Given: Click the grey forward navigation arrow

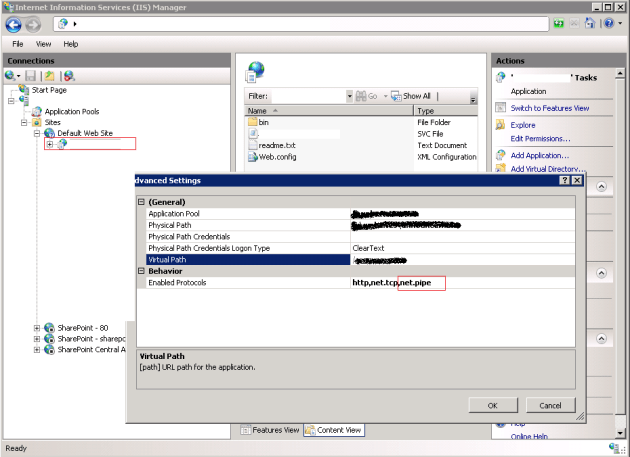Looking at the screenshot, I should point(33,25).
